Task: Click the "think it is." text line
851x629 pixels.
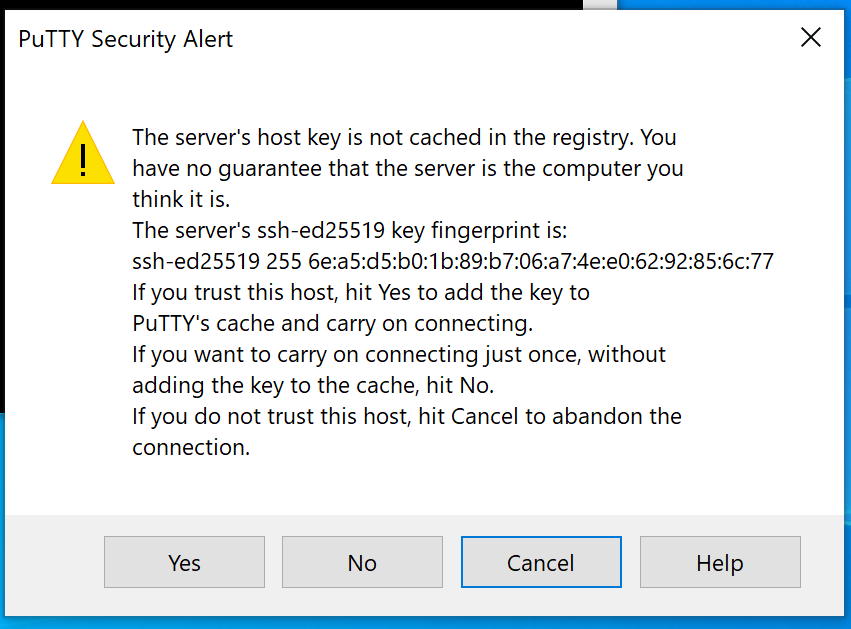Action: point(181,200)
